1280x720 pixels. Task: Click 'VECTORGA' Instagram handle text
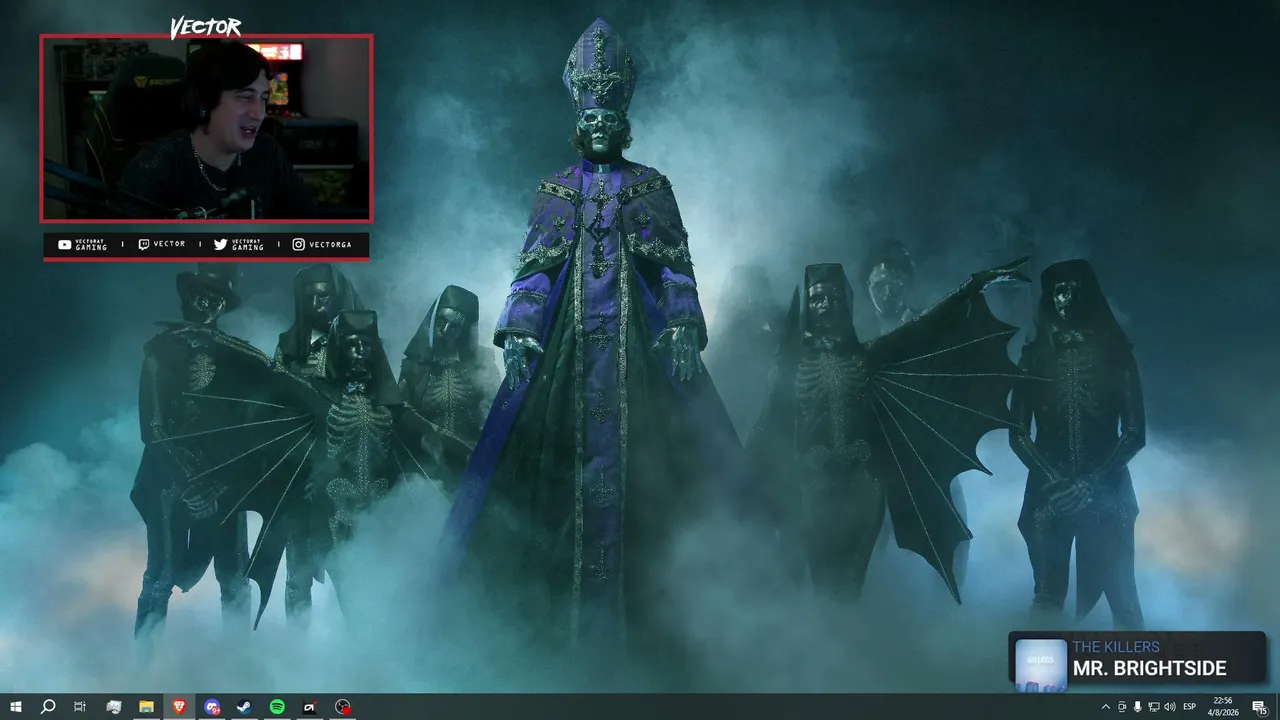point(330,245)
